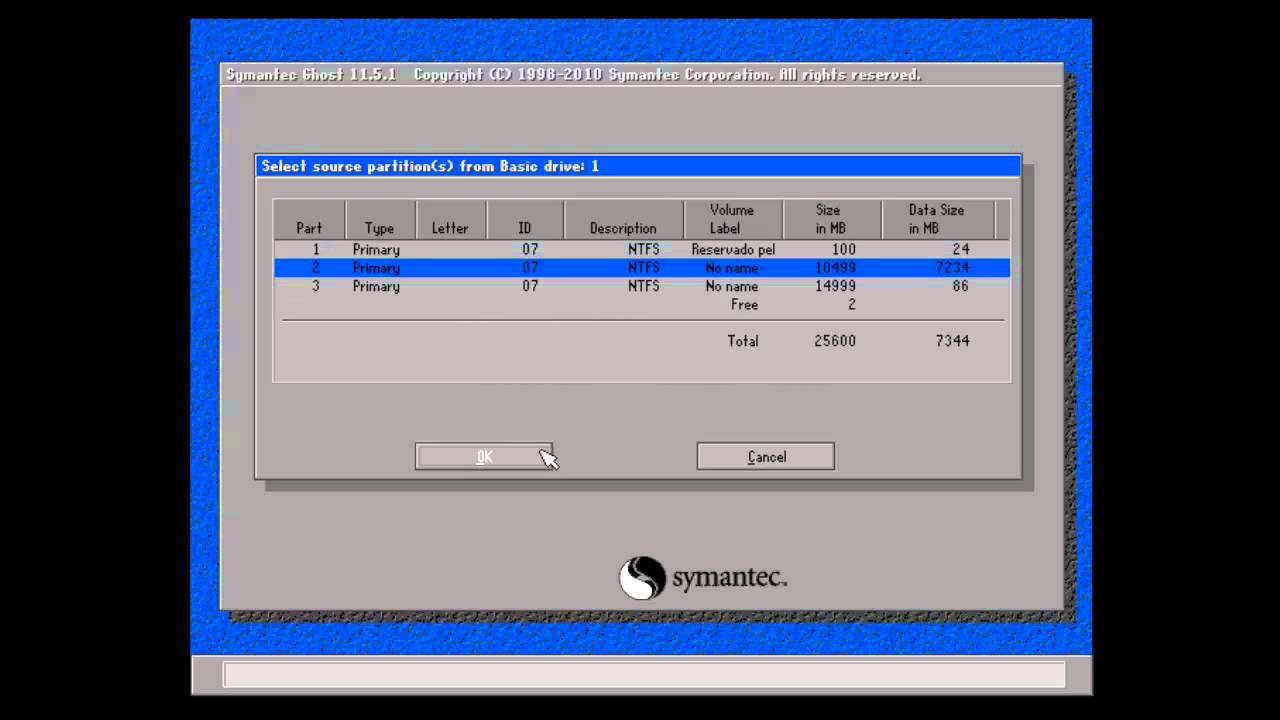Click the ID 07 of partition 1
This screenshot has height=720, width=1280.
click(x=530, y=249)
